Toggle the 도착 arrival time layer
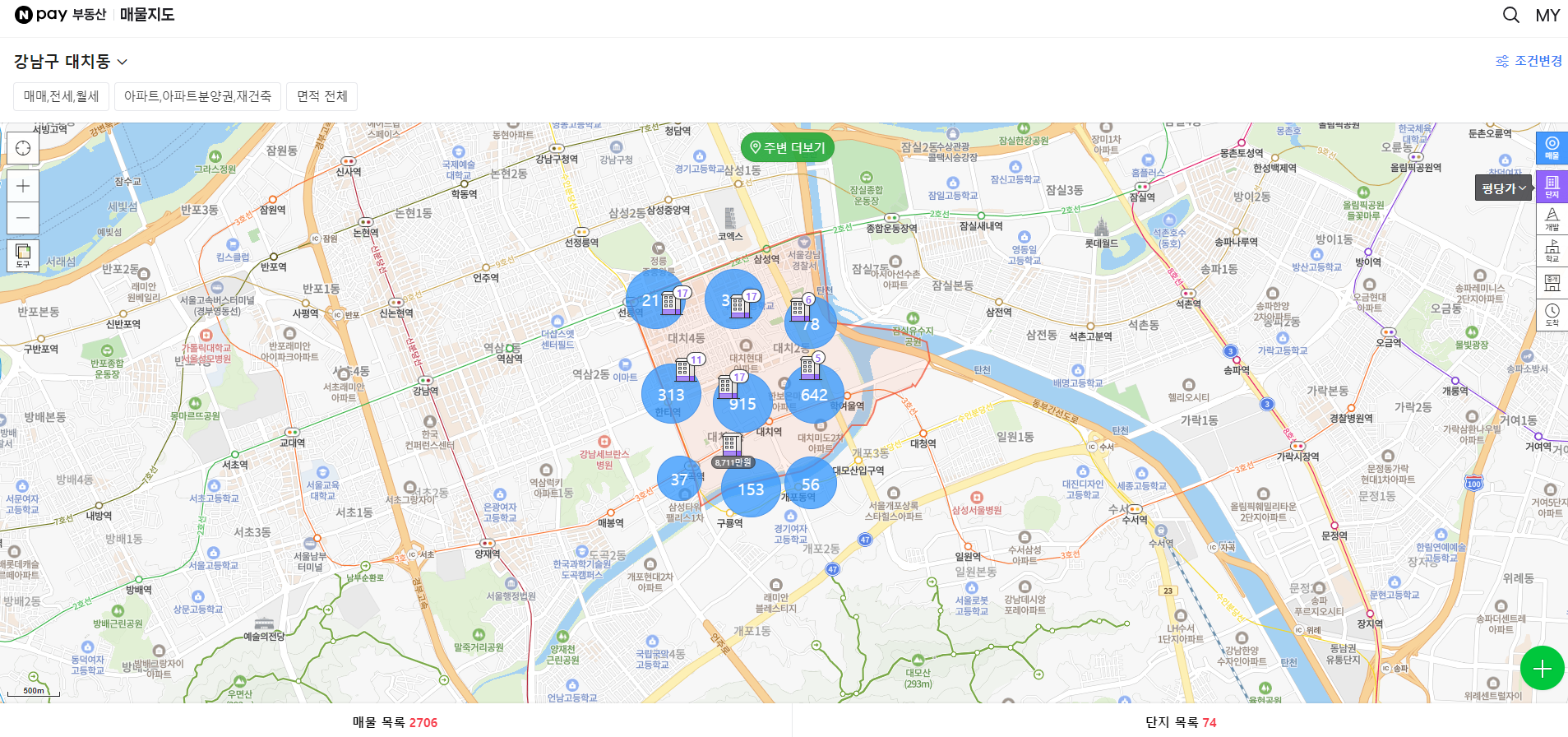 pos(1552,315)
